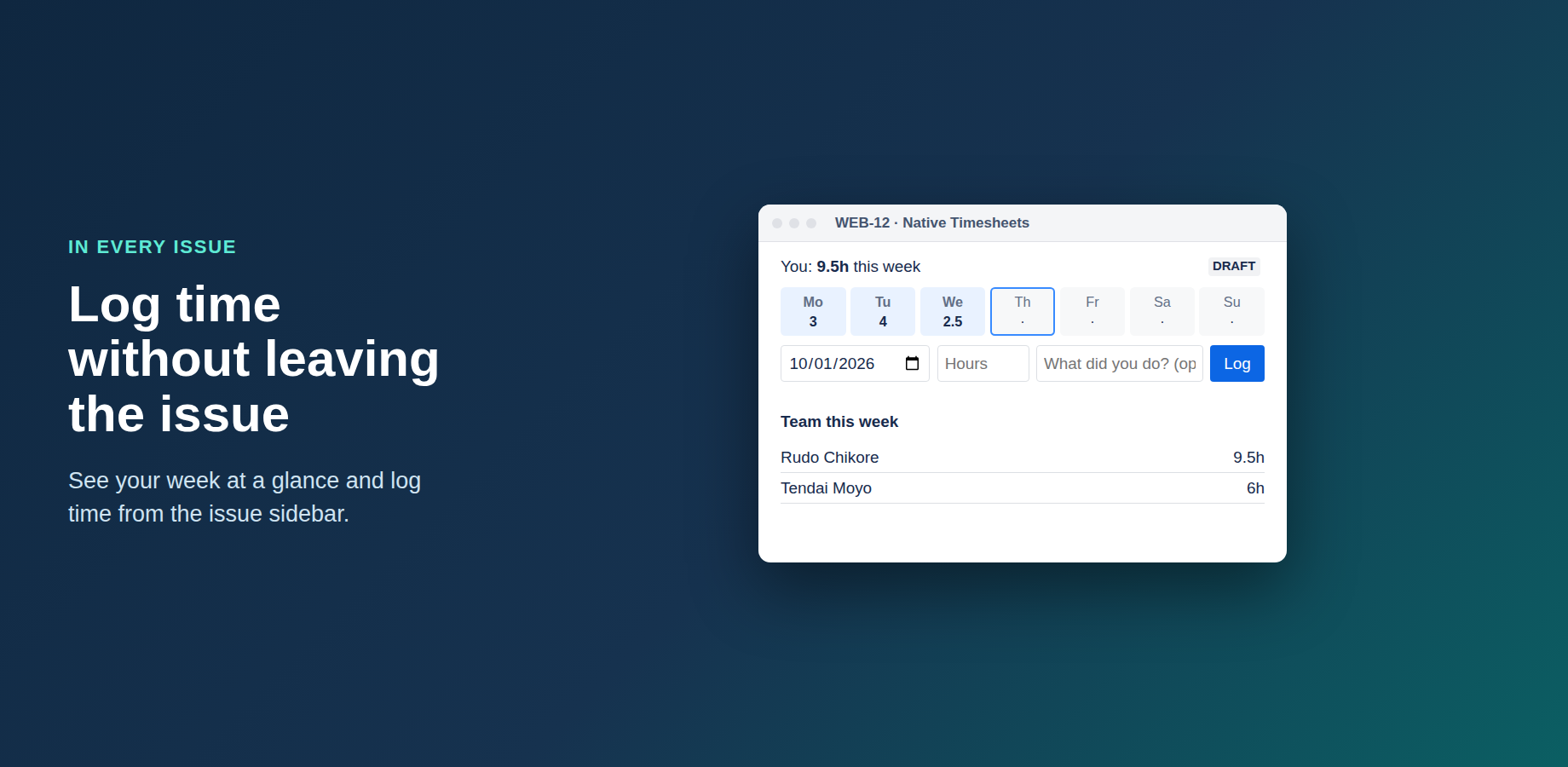Click the 'Log time without leaving the issue' headline
The width and height of the screenshot is (1568, 767).
point(254,359)
